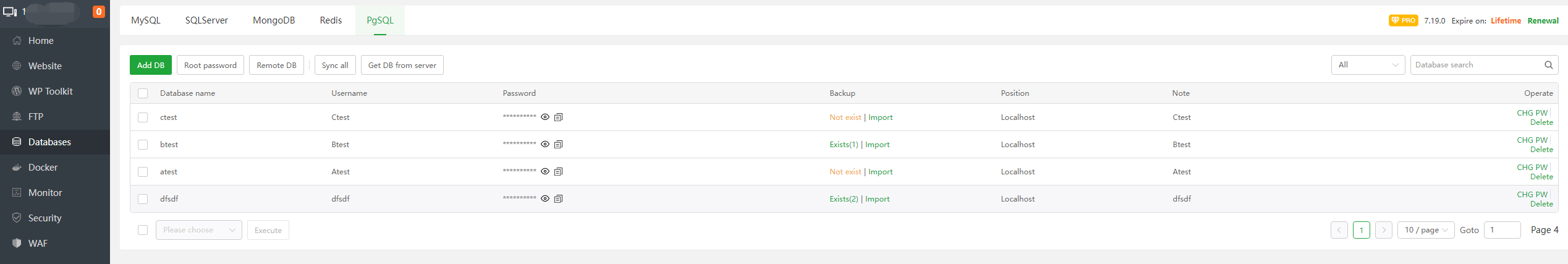This screenshot has width=1568, height=264.
Task: Change the 10 / page size dropdown
Action: (1425, 230)
